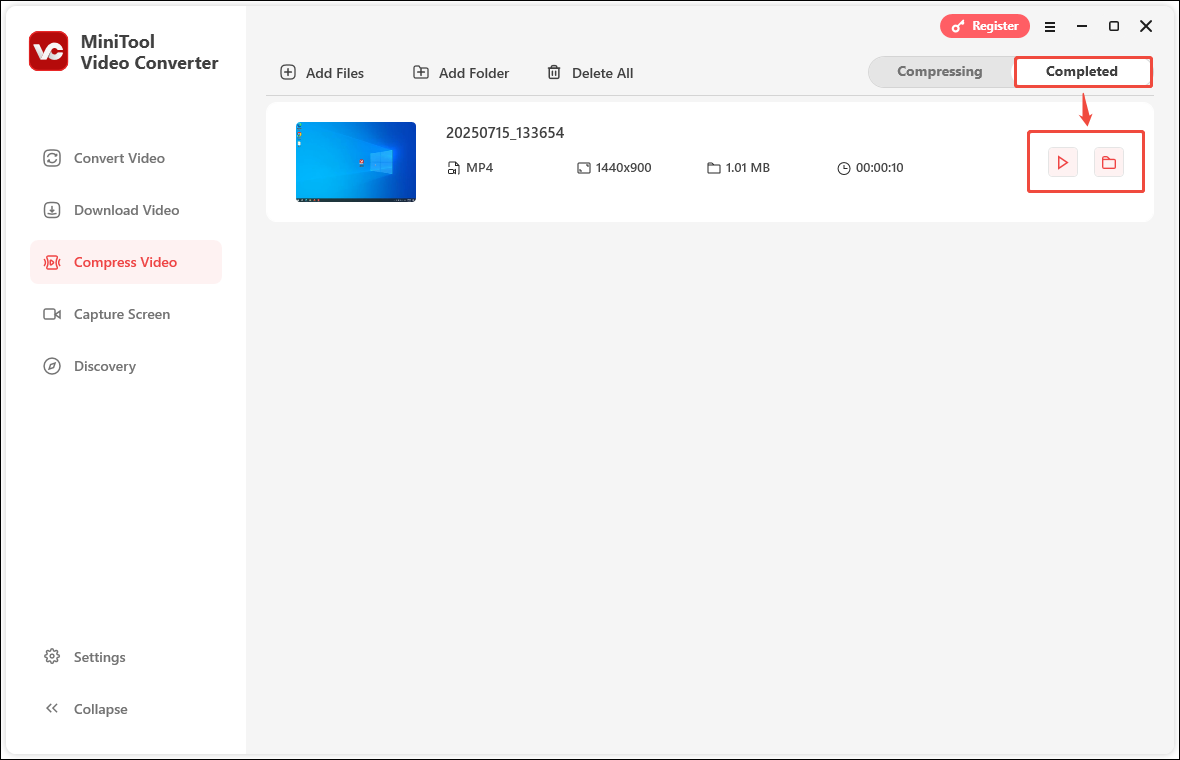Open the hamburger menu in the title bar
Image resolution: width=1180 pixels, height=760 pixels.
[x=1050, y=26]
